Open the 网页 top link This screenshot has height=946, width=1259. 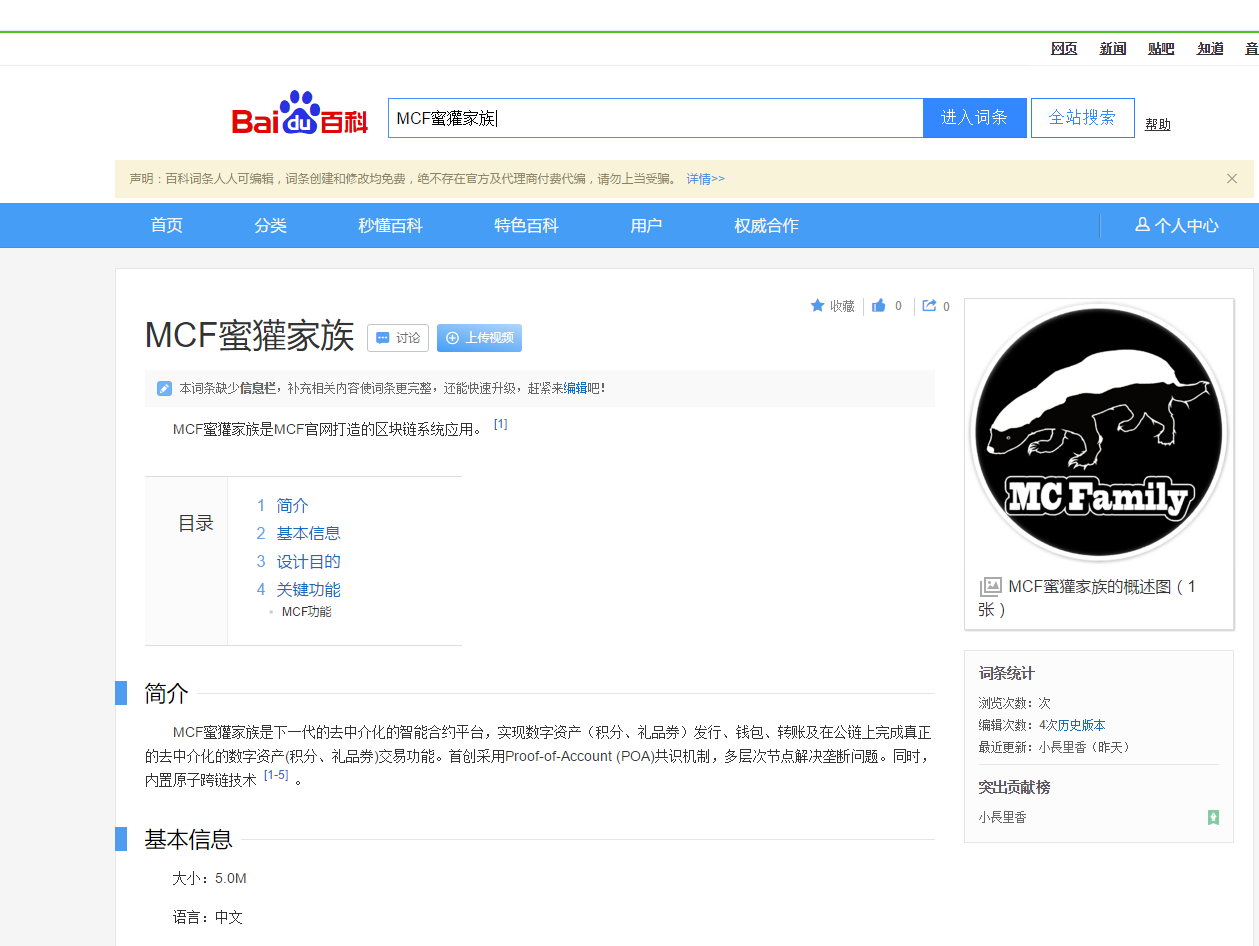[1064, 49]
